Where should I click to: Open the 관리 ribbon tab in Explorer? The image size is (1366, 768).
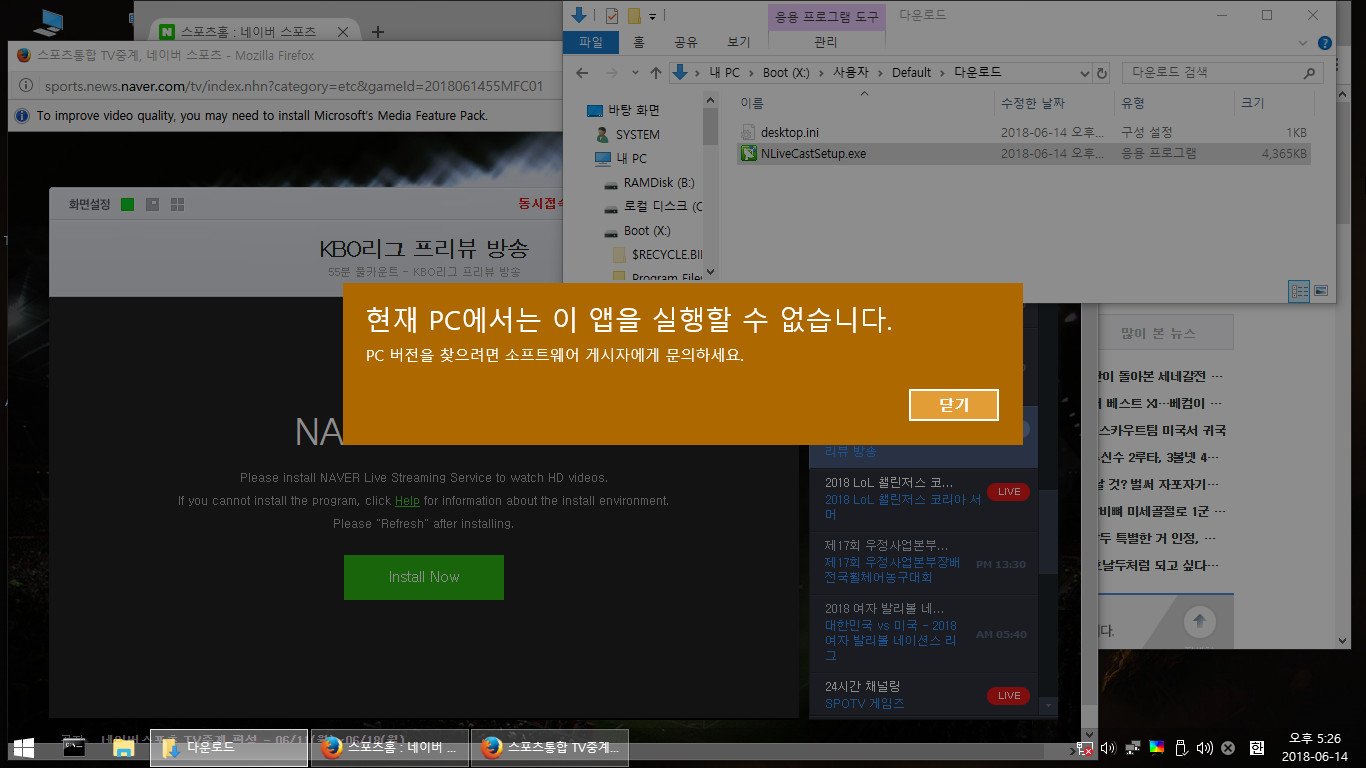[826, 42]
